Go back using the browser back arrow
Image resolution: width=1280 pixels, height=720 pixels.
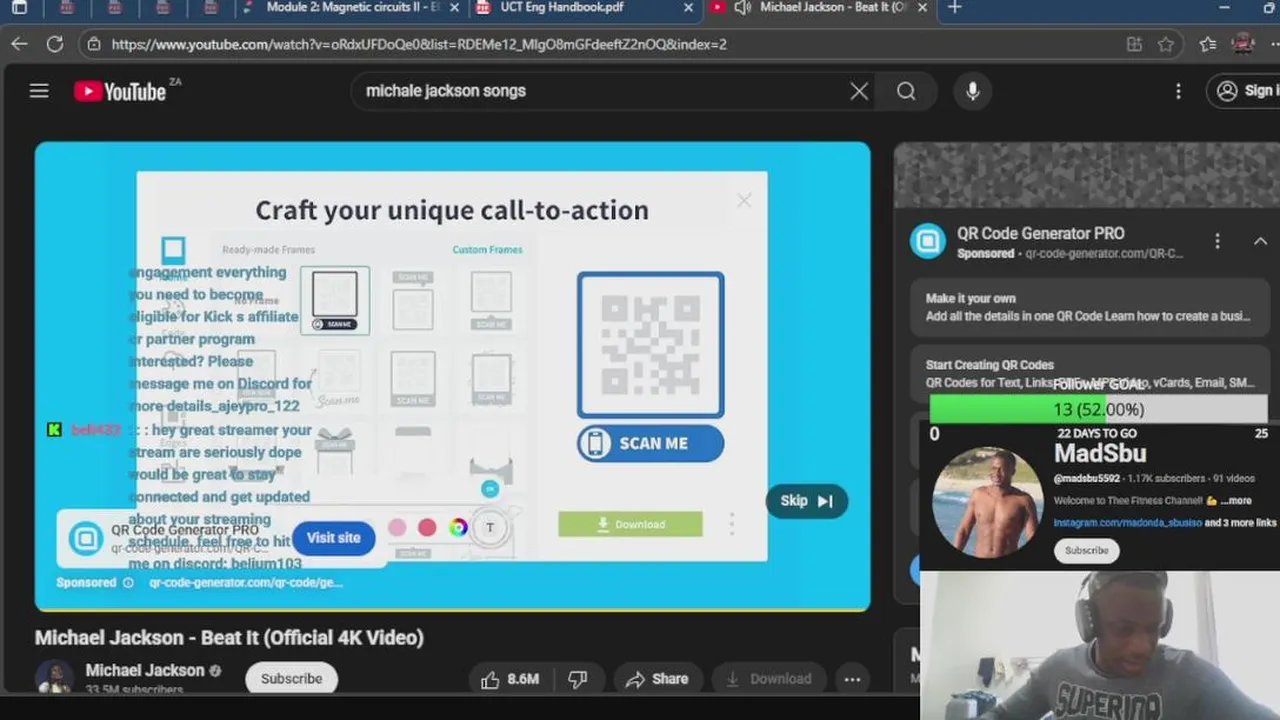click(19, 44)
